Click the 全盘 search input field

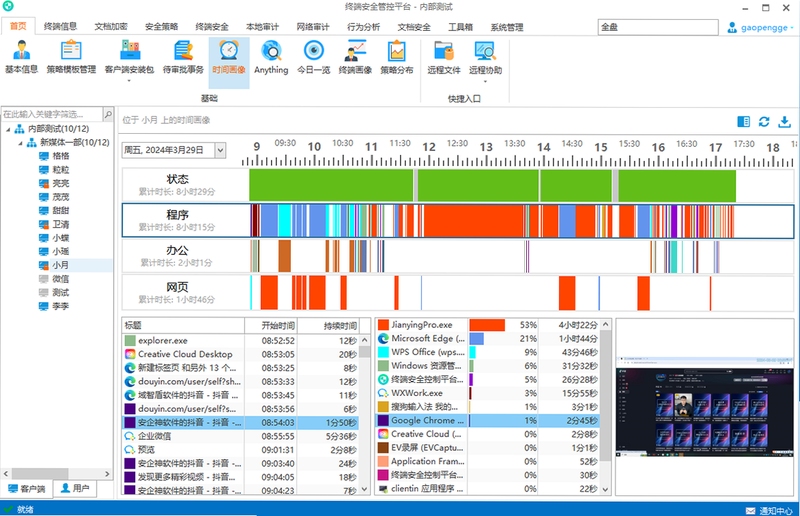(x=658, y=27)
